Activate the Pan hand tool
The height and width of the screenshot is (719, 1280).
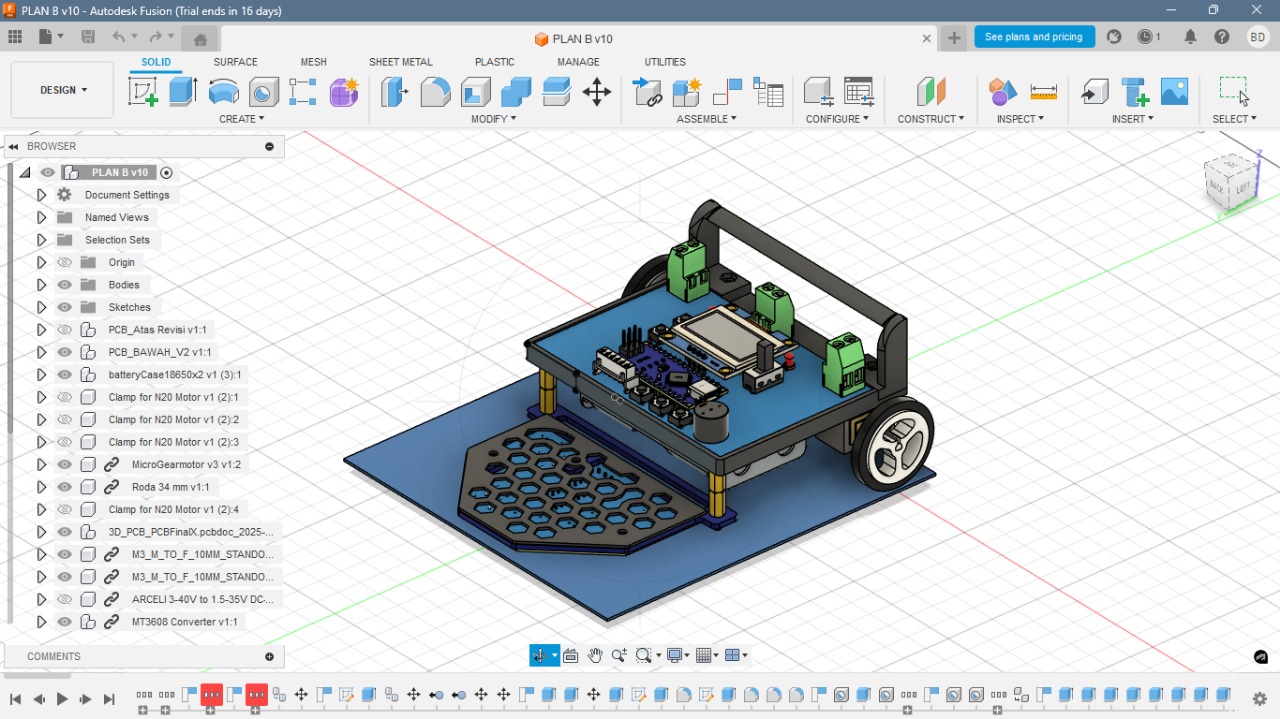click(x=595, y=656)
